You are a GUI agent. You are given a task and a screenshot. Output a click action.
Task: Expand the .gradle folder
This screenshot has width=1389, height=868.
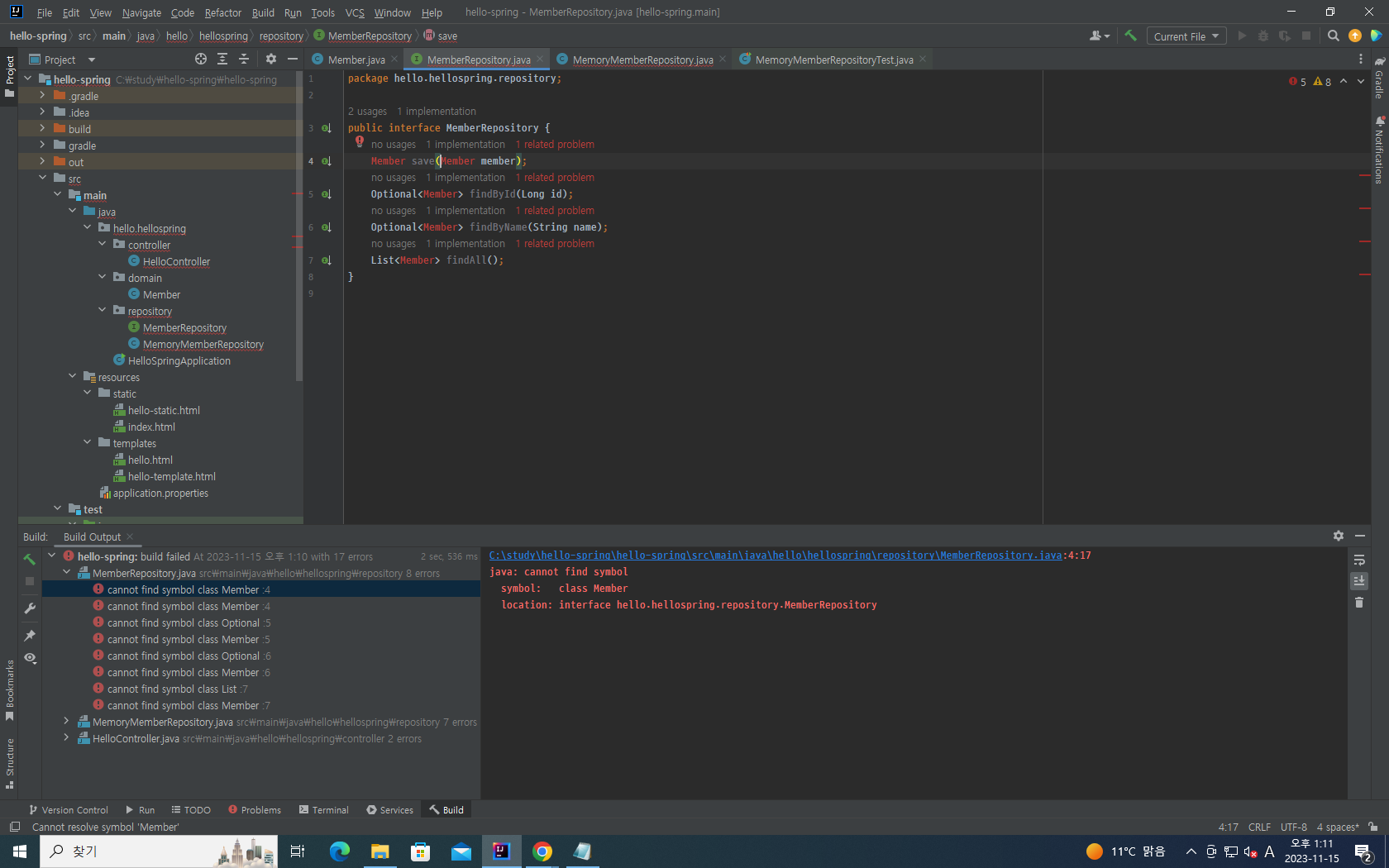pos(42,96)
